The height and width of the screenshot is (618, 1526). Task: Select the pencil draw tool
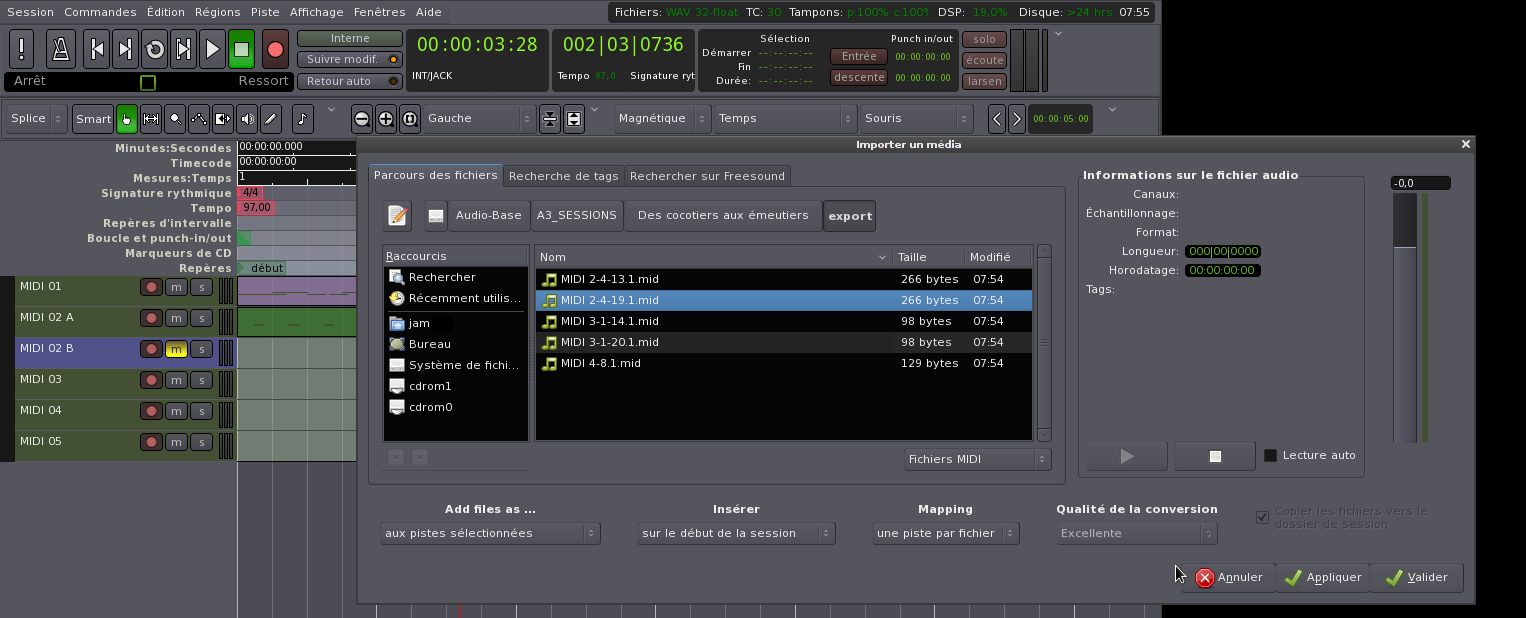point(270,119)
